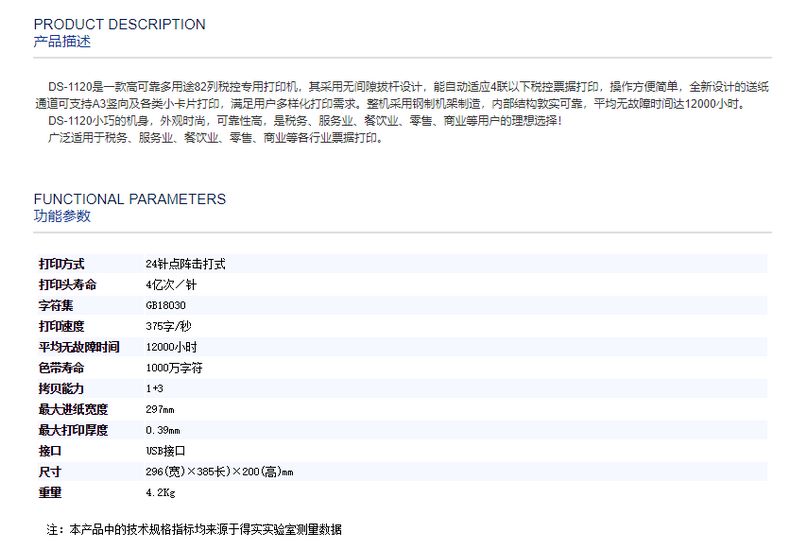Screen dimensions: 790x550
Task: Click the line starting 广泛适用于税务
Action: pyautogui.click(x=216, y=138)
